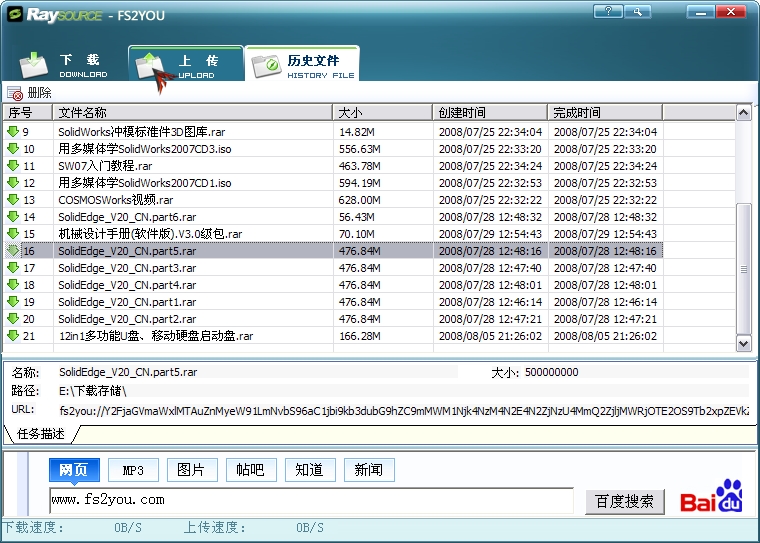The image size is (760, 543).
Task: Click the 166.28M size cell
Action: coord(360,336)
